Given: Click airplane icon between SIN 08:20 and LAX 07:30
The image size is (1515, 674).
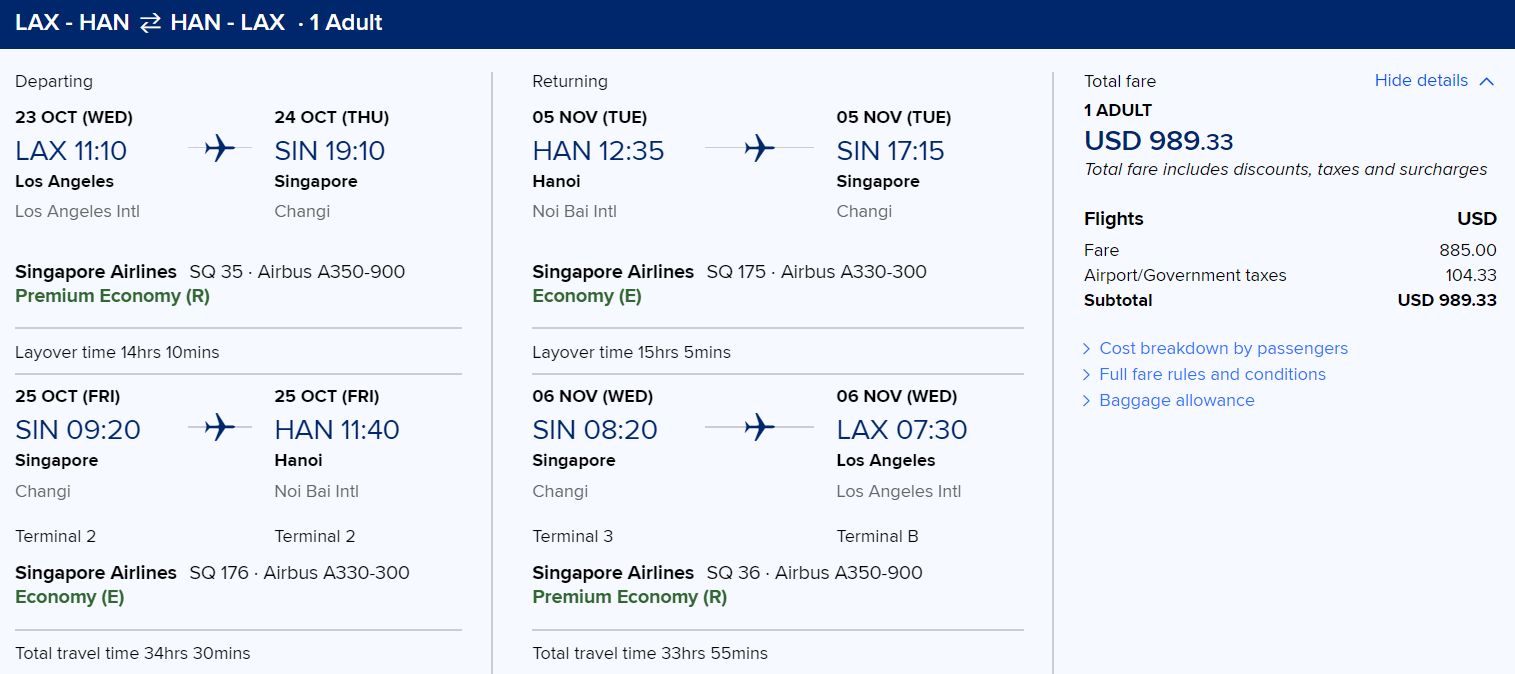Looking at the screenshot, I should click(x=759, y=428).
